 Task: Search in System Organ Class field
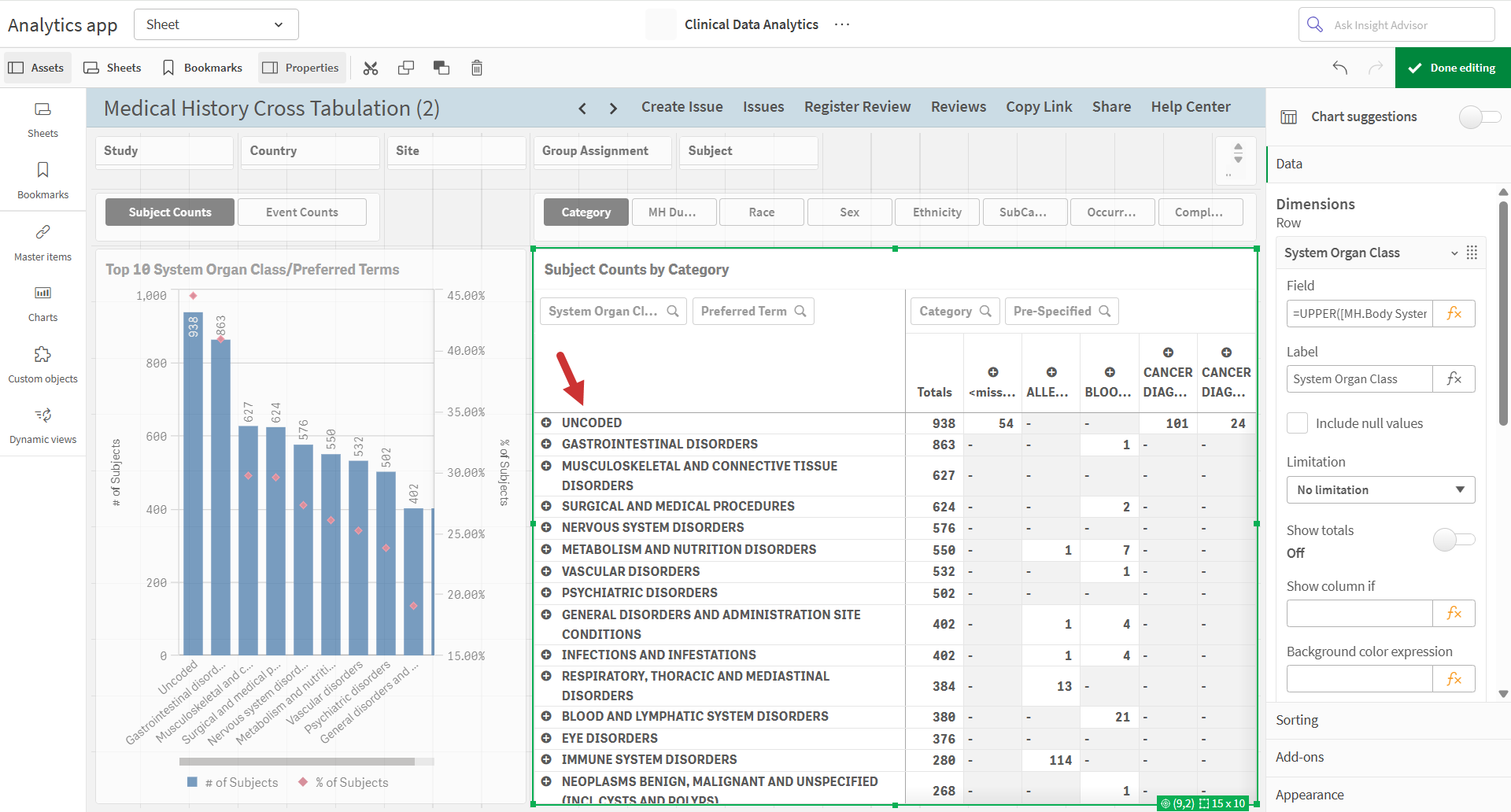click(x=673, y=312)
